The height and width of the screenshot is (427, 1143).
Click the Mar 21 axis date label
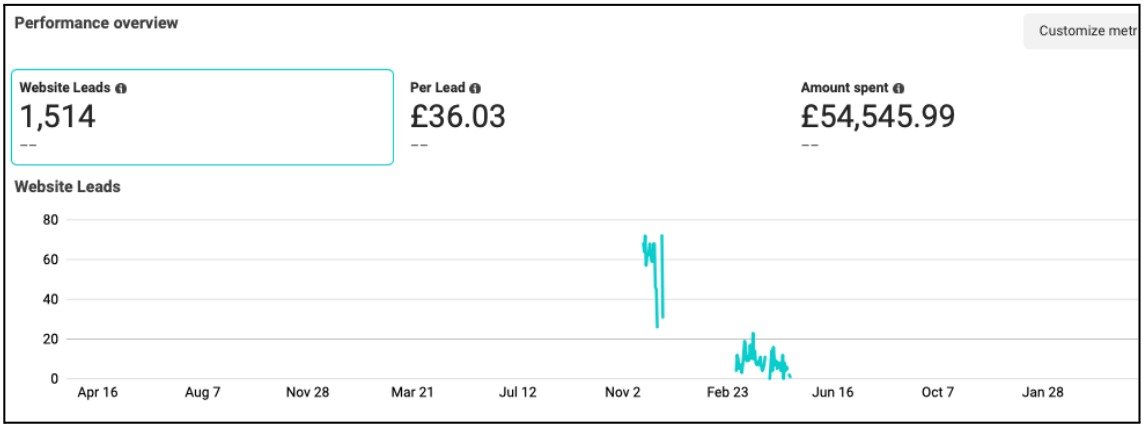coord(412,393)
